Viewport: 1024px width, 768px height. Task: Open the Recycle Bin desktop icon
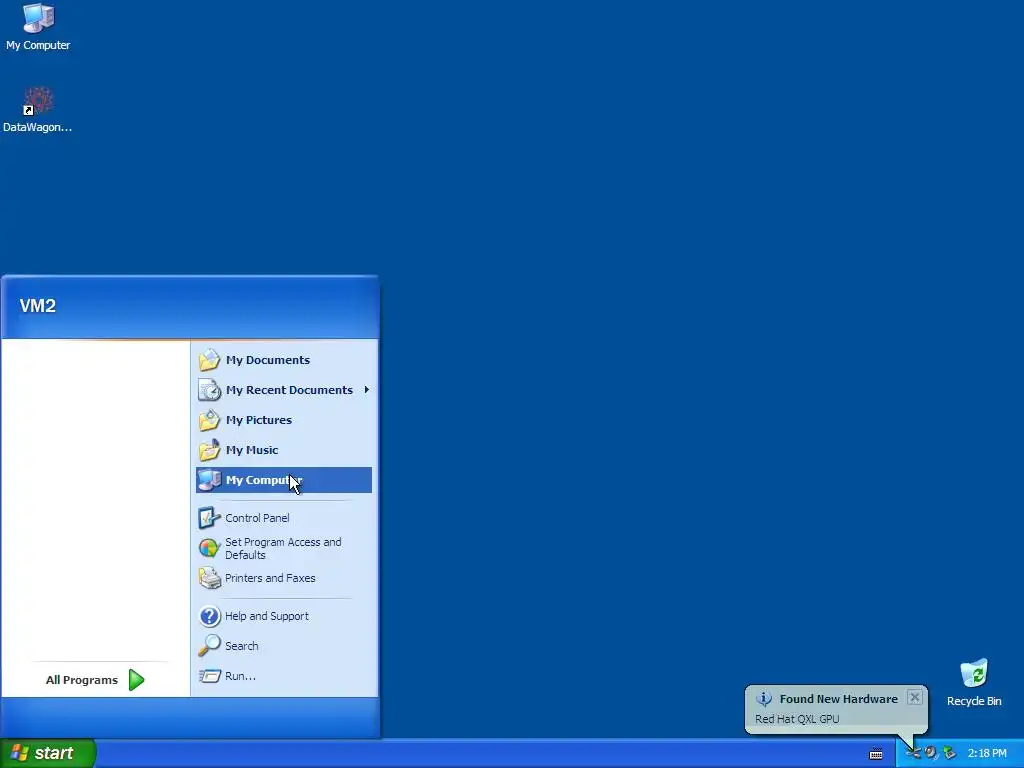point(974,682)
